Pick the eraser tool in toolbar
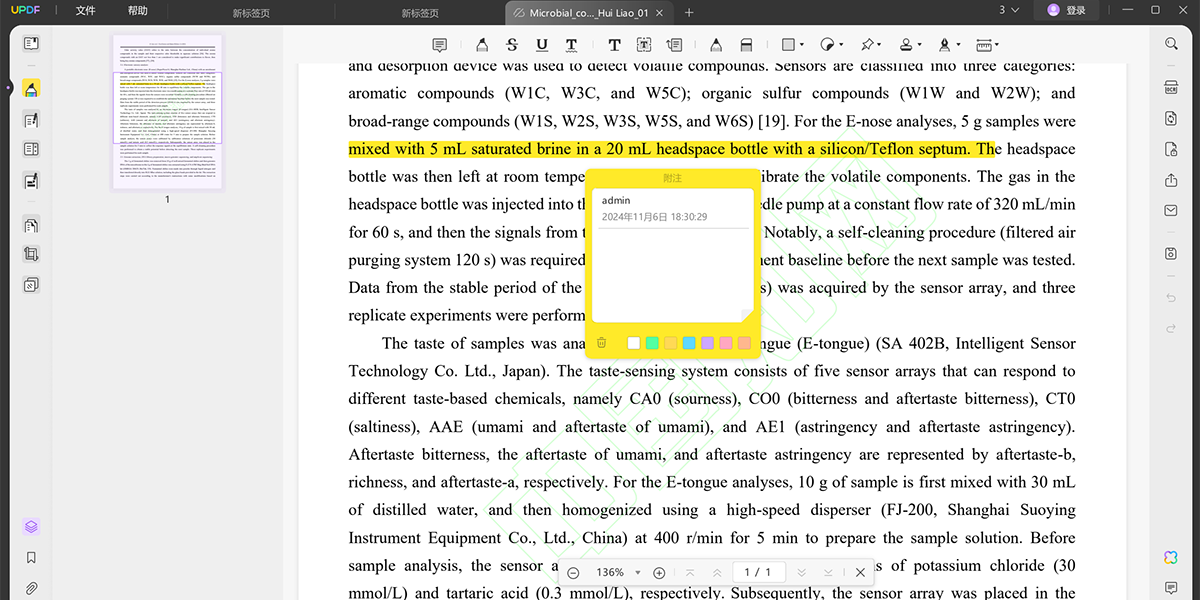The width and height of the screenshot is (1200, 600). [746, 45]
